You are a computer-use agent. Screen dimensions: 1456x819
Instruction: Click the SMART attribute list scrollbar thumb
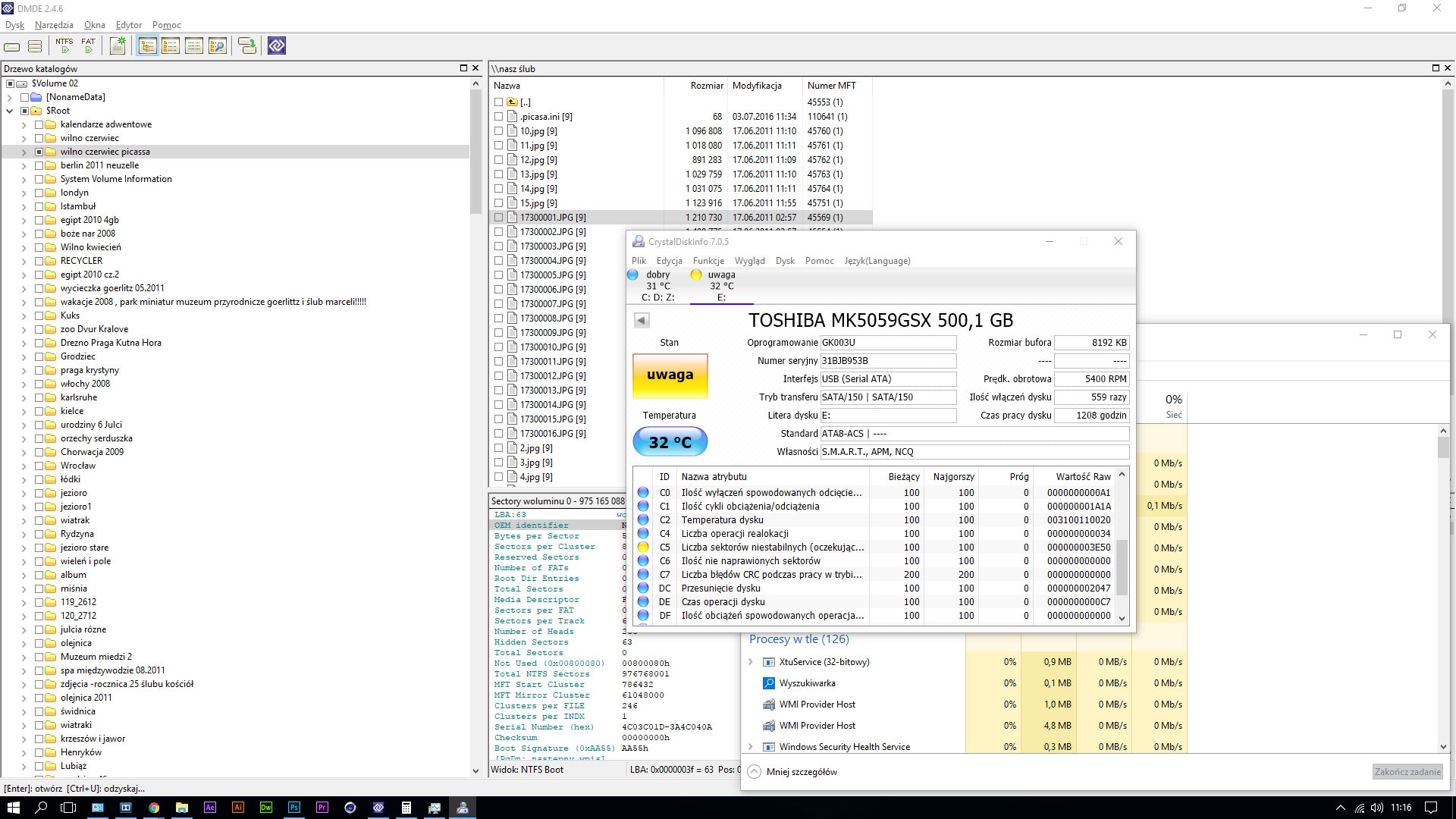pyautogui.click(x=1122, y=567)
